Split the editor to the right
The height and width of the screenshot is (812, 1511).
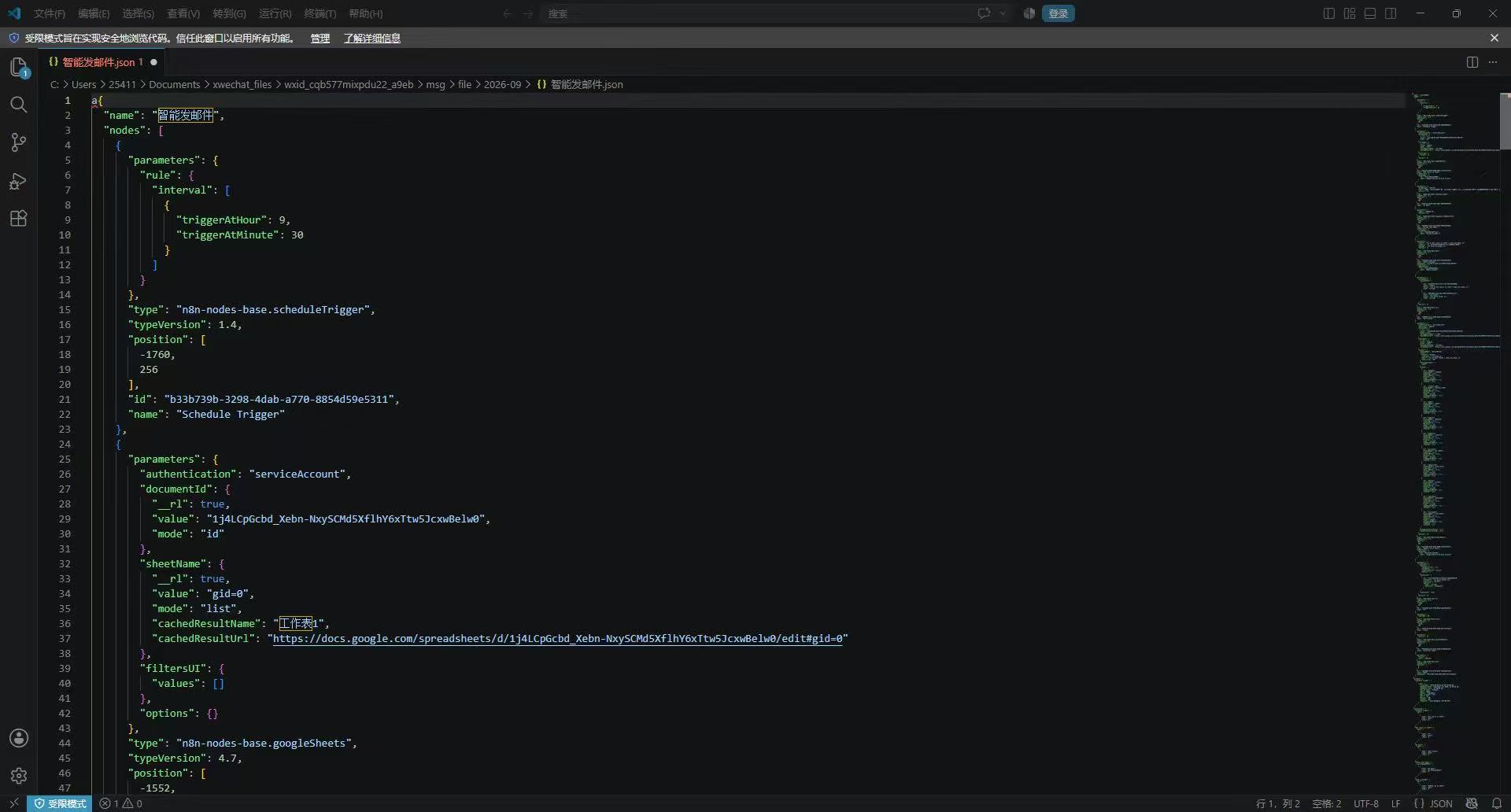tap(1472, 62)
